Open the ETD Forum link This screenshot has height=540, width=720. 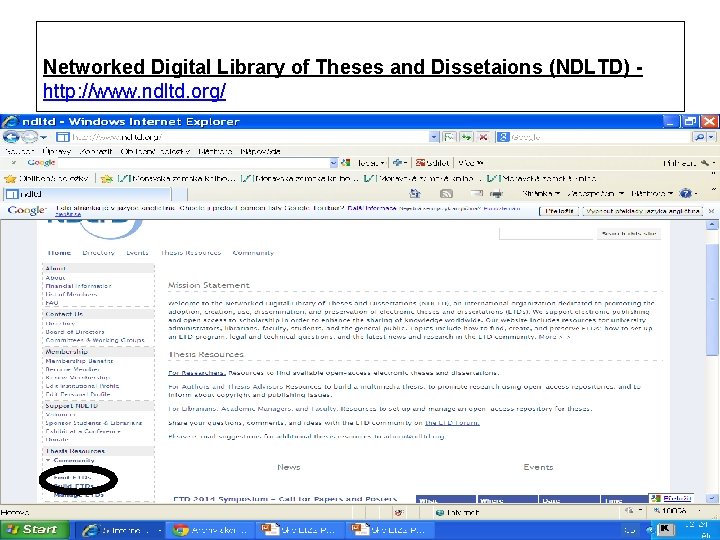tap(452, 422)
